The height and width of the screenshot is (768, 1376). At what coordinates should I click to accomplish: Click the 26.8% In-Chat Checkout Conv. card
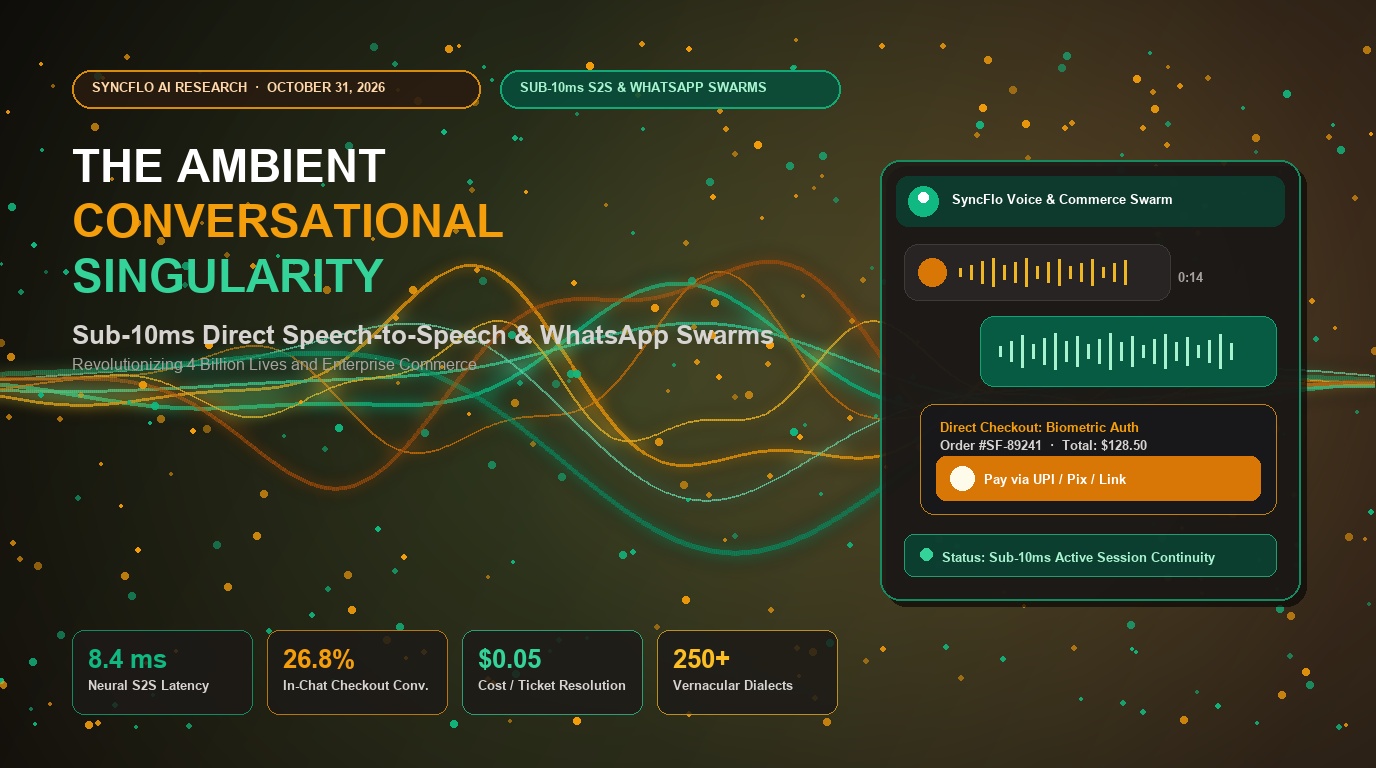[x=357, y=672]
